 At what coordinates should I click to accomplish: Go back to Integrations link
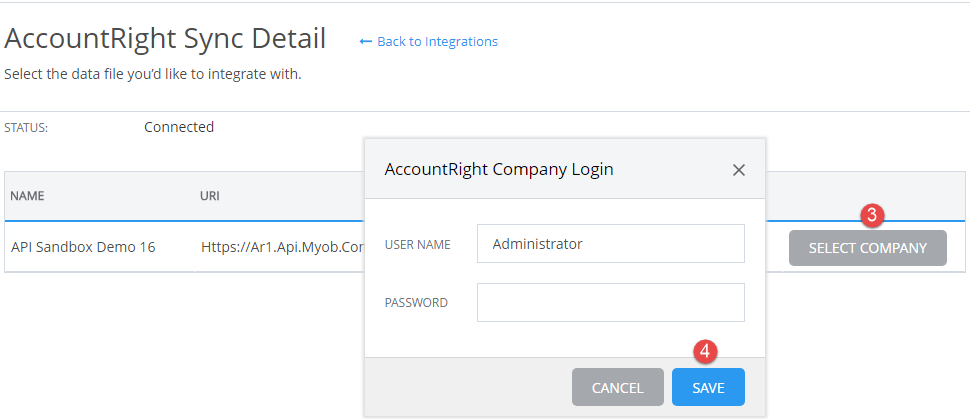(x=428, y=41)
